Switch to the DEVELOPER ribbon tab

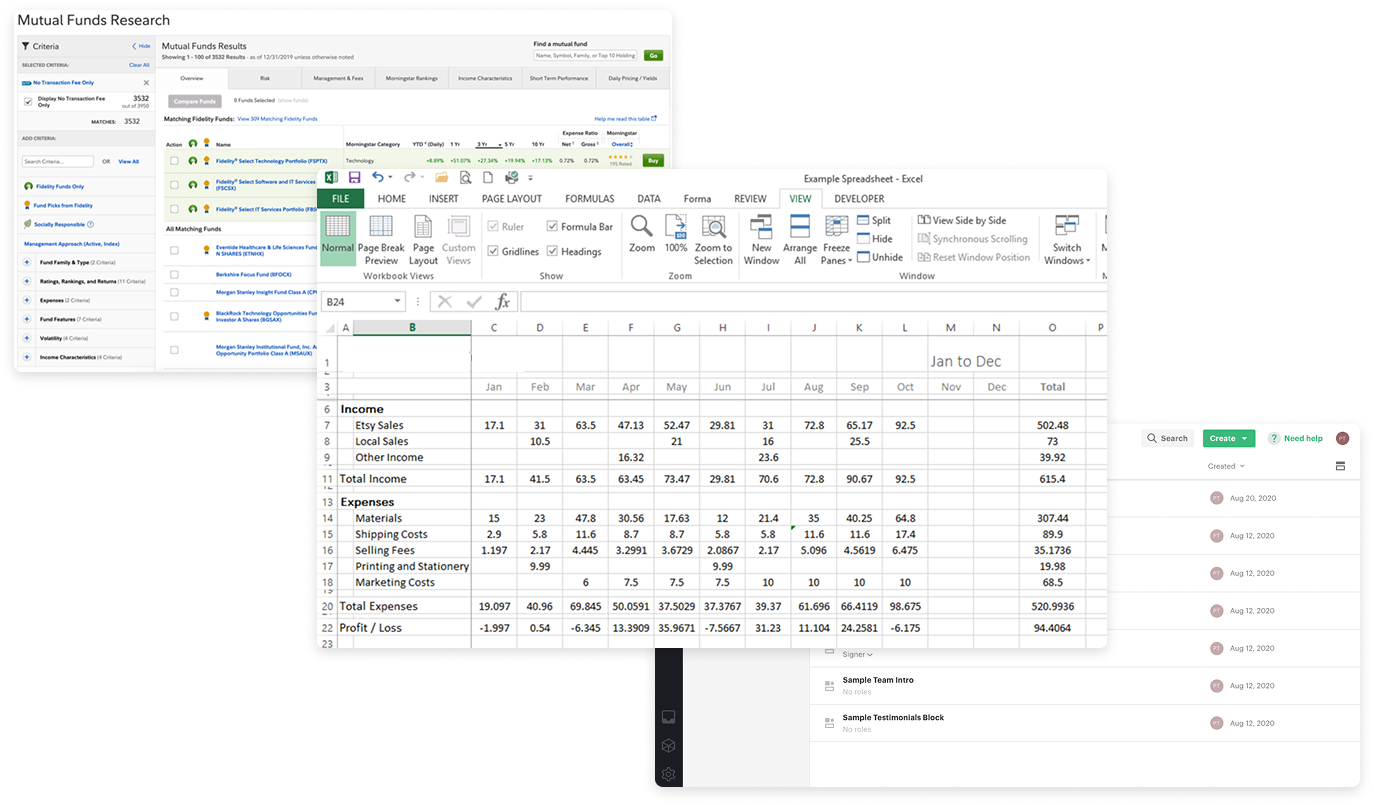click(x=859, y=199)
